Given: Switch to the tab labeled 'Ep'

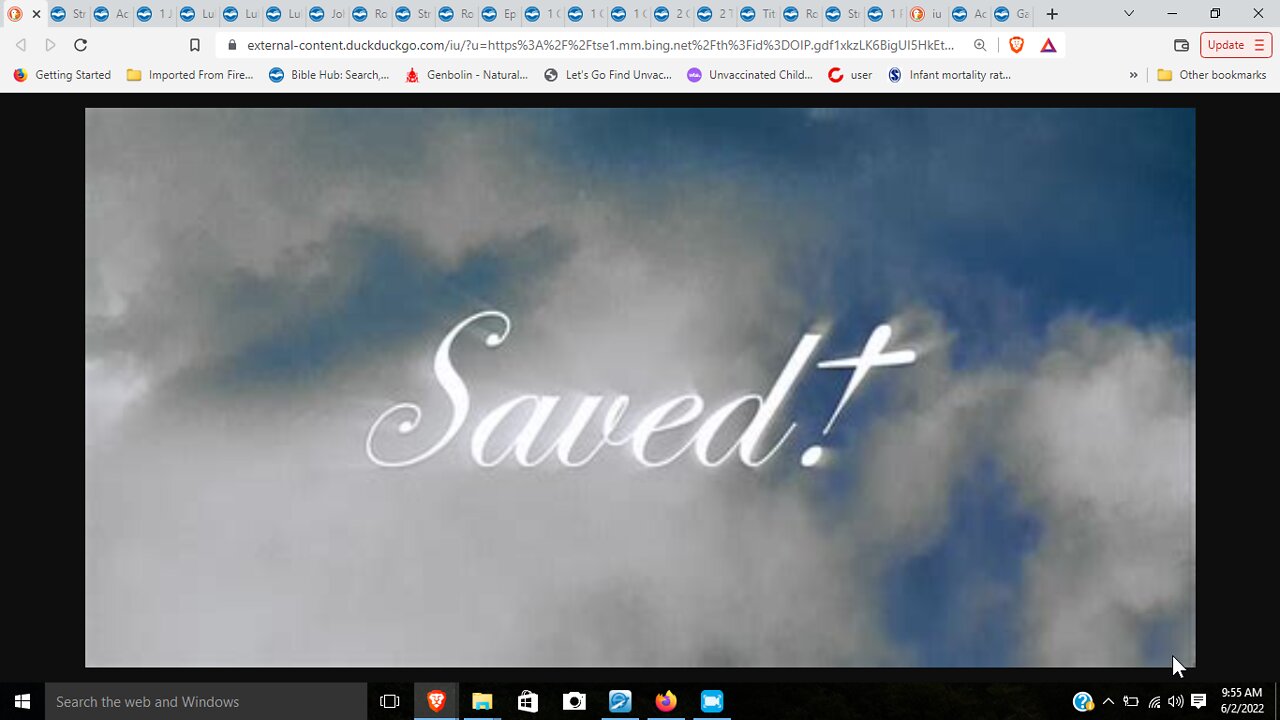Looking at the screenshot, I should 499,14.
